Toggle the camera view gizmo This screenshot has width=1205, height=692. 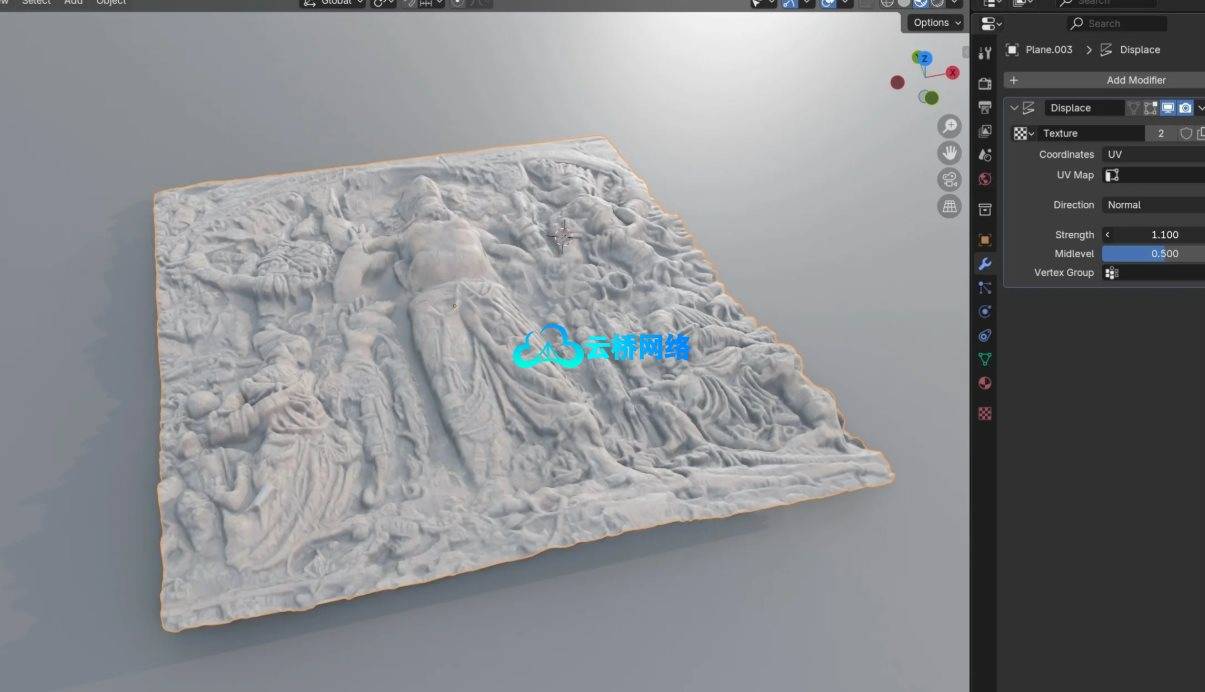949,180
